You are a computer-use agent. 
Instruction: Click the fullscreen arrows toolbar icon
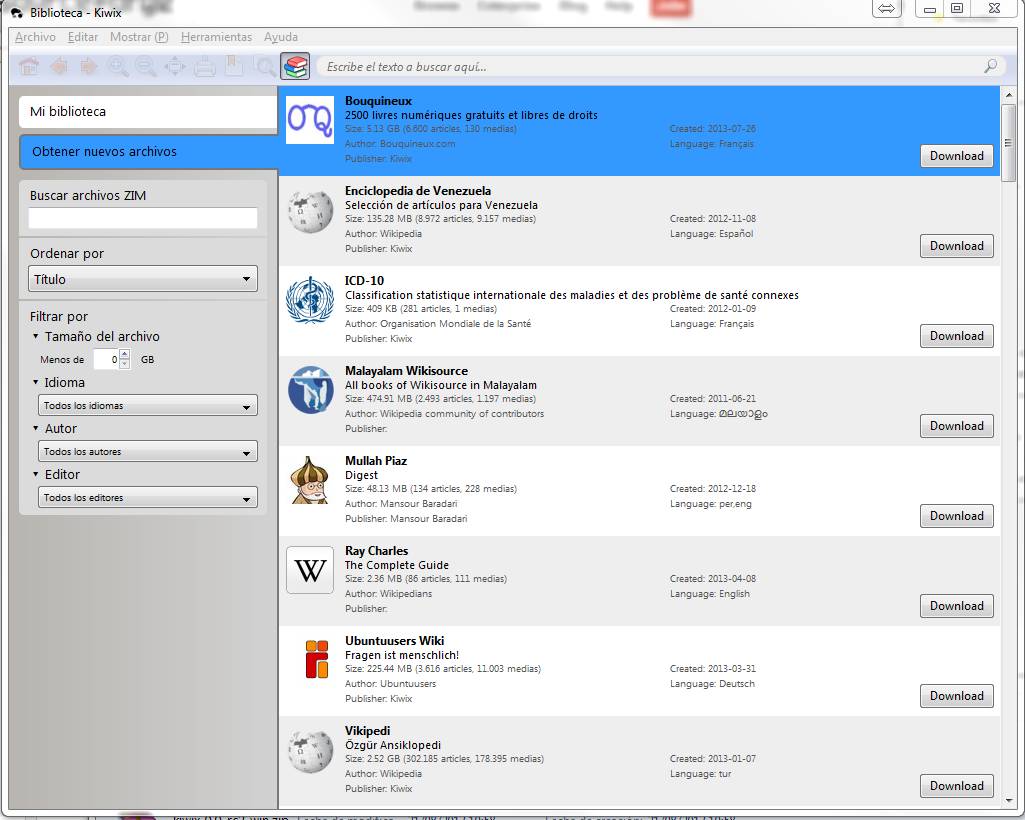click(175, 67)
